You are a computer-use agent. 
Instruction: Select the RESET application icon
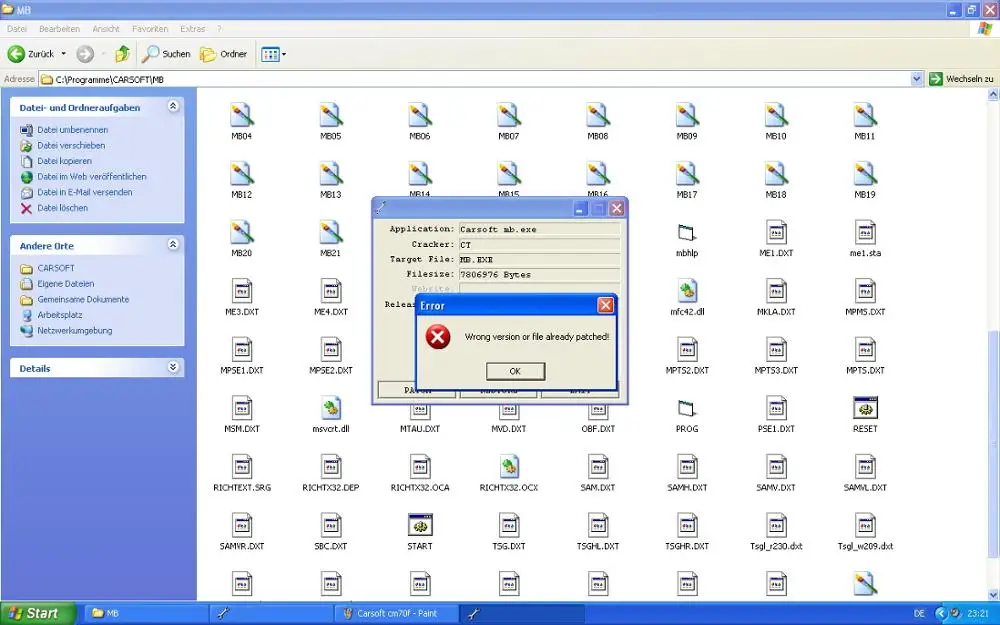[x=865, y=408]
